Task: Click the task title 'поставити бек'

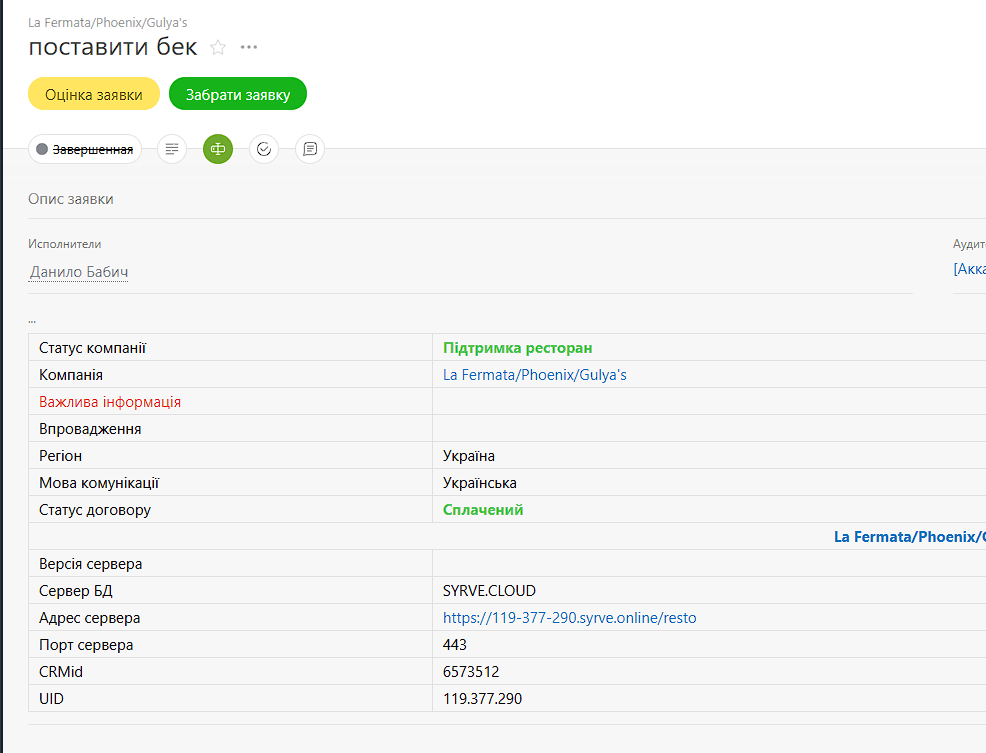Action: point(113,47)
